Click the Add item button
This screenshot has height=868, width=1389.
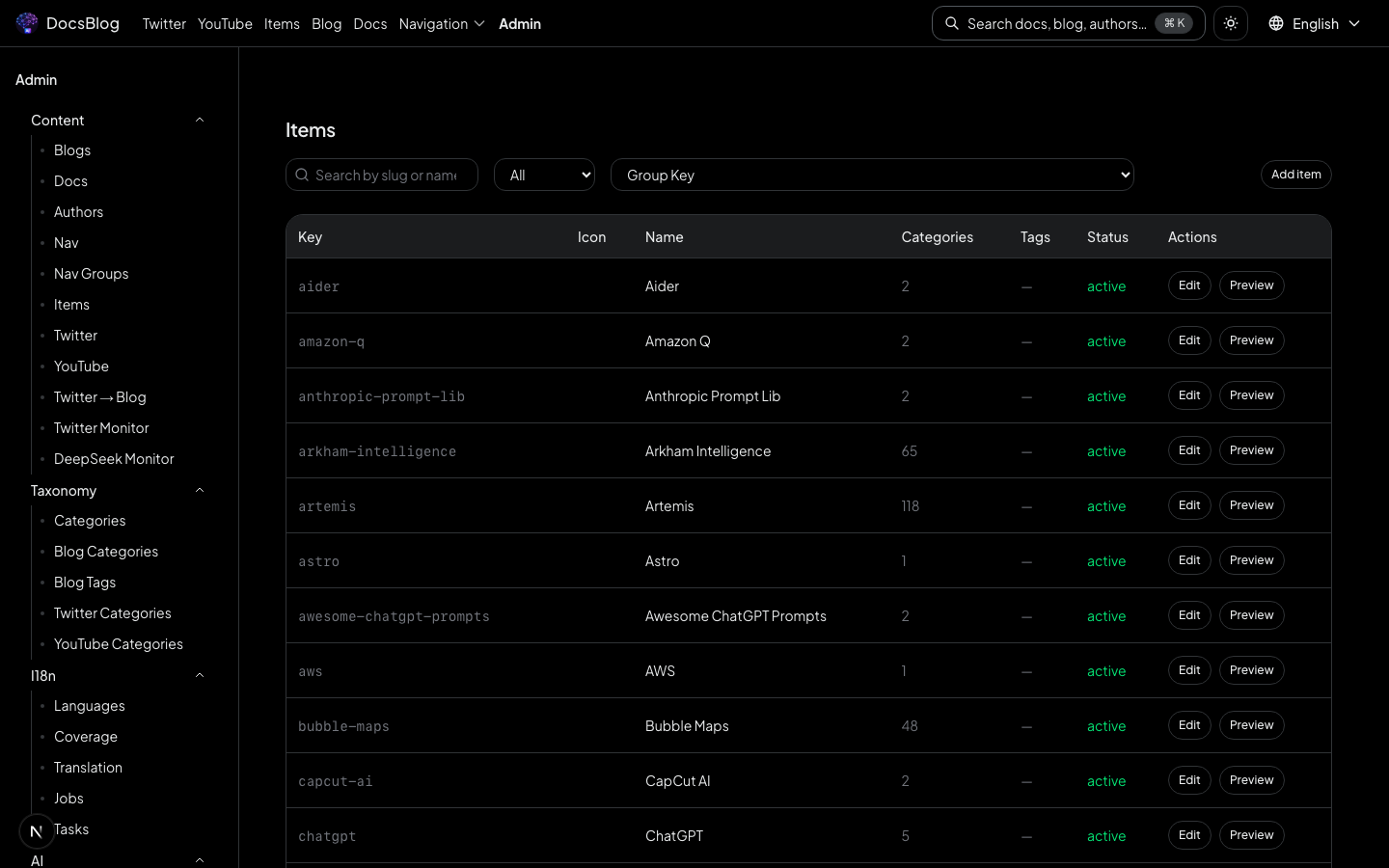1295,175
